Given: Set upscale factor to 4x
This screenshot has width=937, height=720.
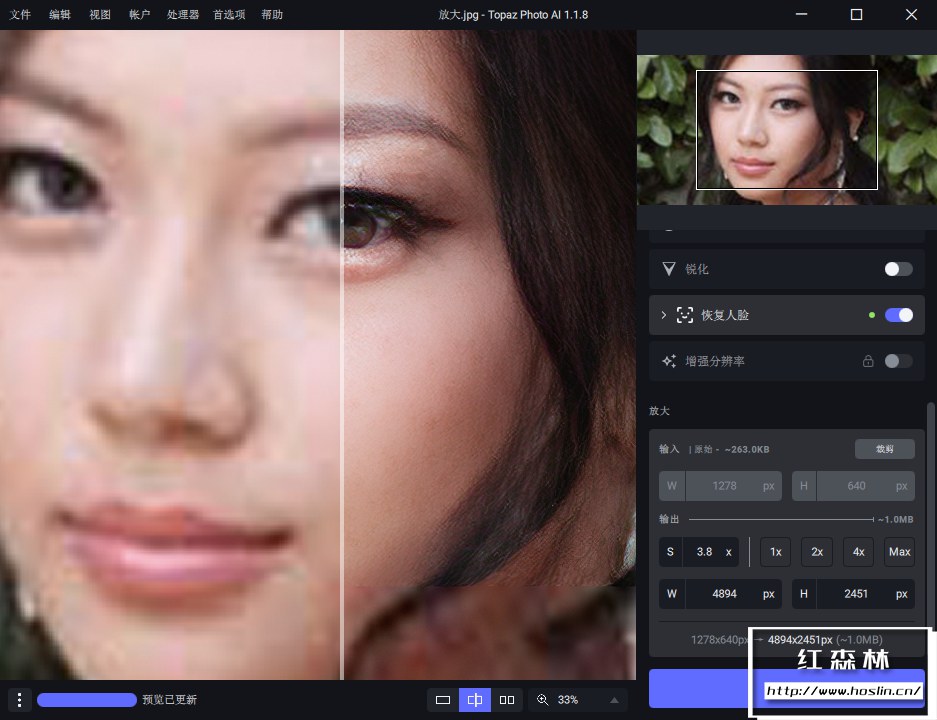Looking at the screenshot, I should tap(858, 552).
